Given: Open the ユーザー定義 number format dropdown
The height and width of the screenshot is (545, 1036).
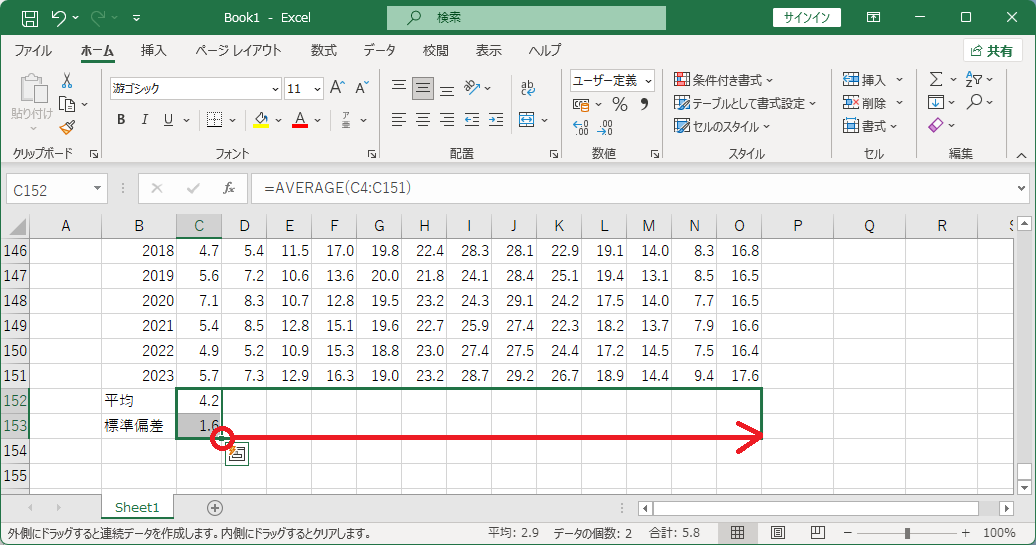Looking at the screenshot, I should click(648, 81).
